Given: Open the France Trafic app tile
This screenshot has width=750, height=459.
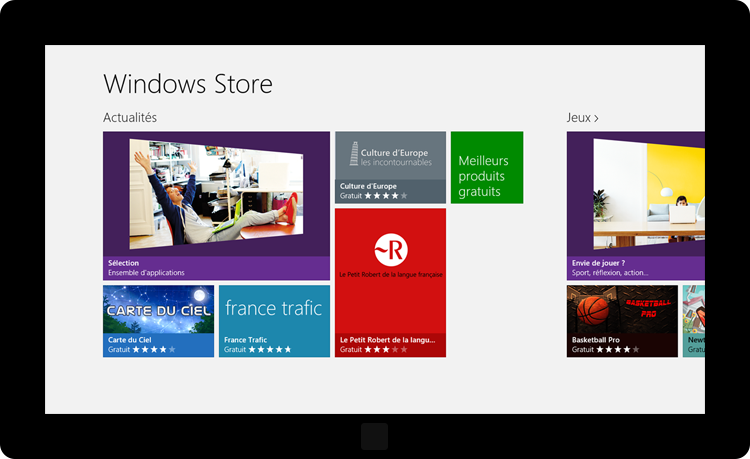Looking at the screenshot, I should coord(275,321).
